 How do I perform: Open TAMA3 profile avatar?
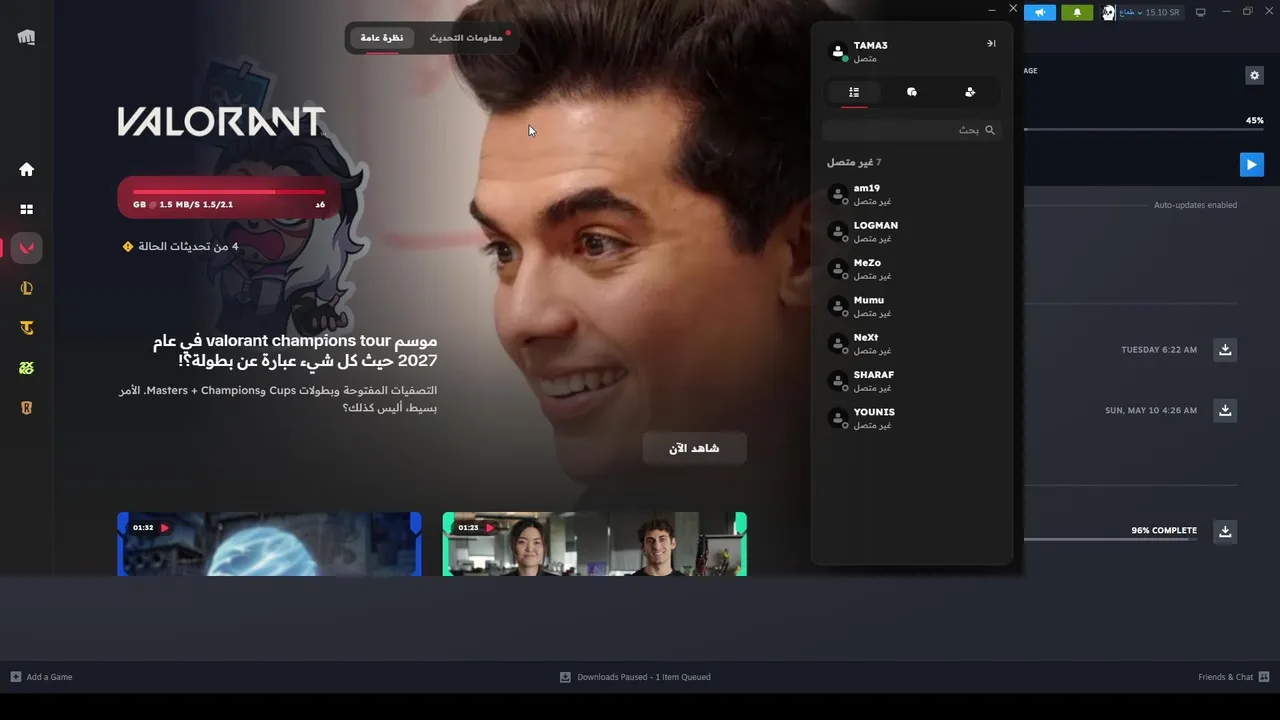838,51
